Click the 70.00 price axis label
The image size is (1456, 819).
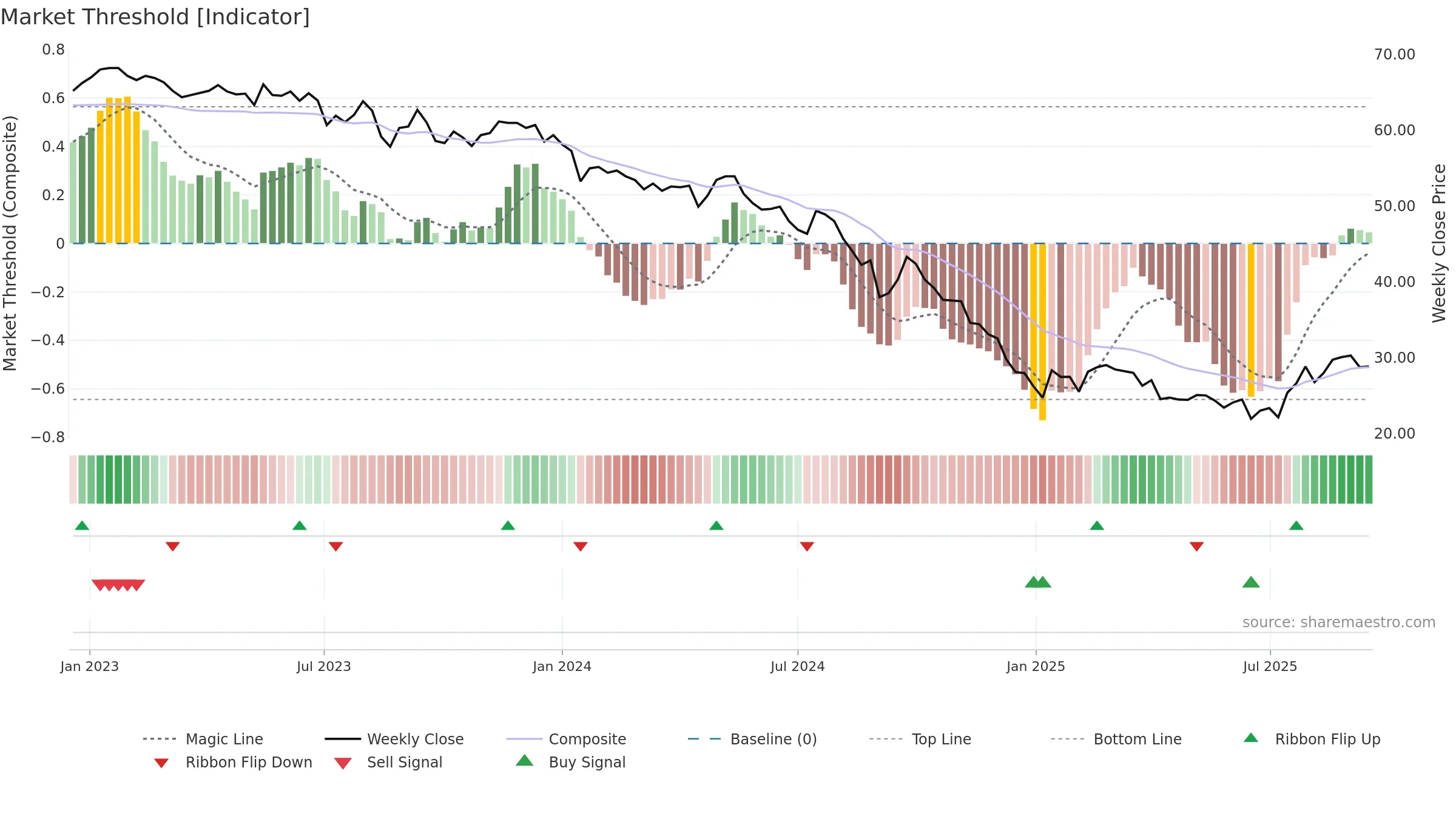[1395, 55]
